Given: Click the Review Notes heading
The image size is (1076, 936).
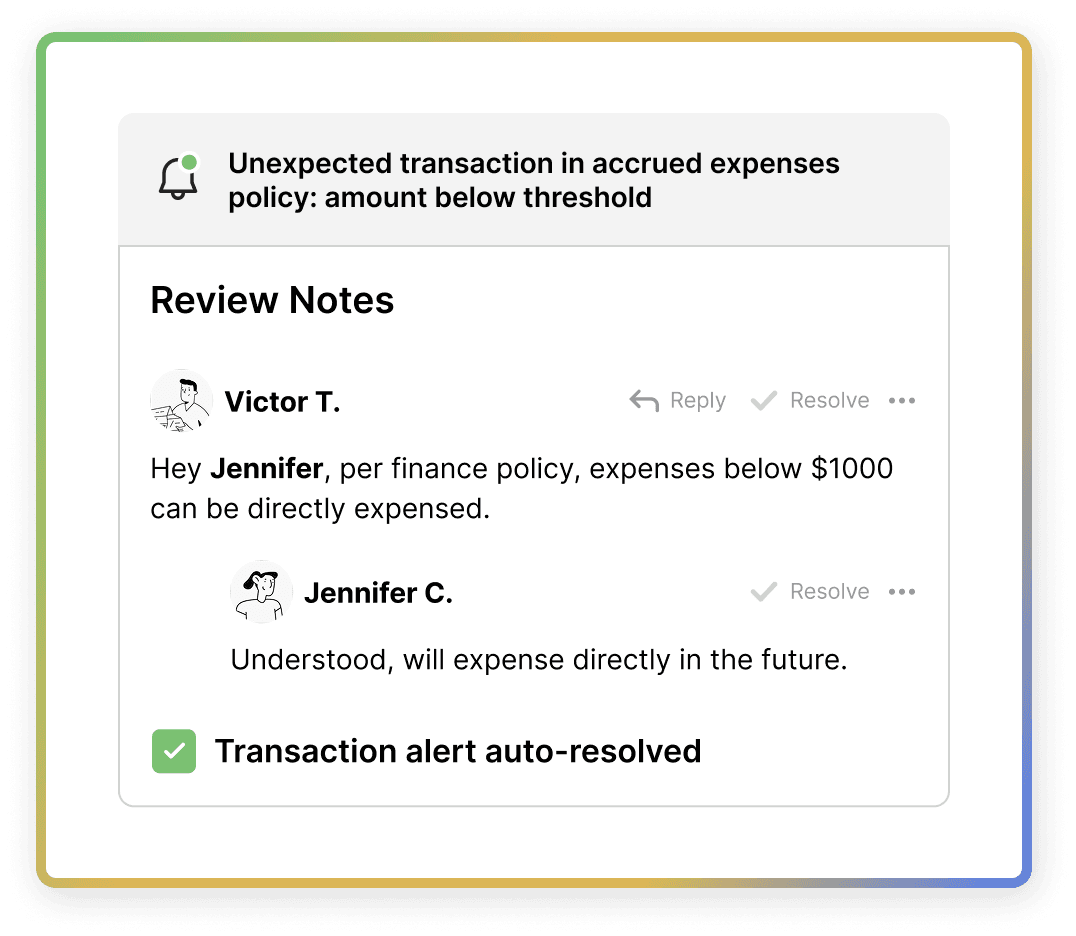Looking at the screenshot, I should click(x=272, y=300).
